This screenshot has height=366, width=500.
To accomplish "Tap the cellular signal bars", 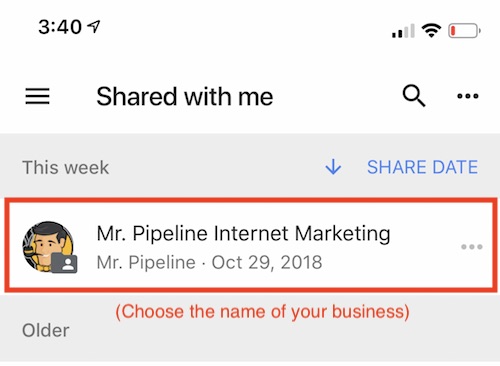I will 403,31.
